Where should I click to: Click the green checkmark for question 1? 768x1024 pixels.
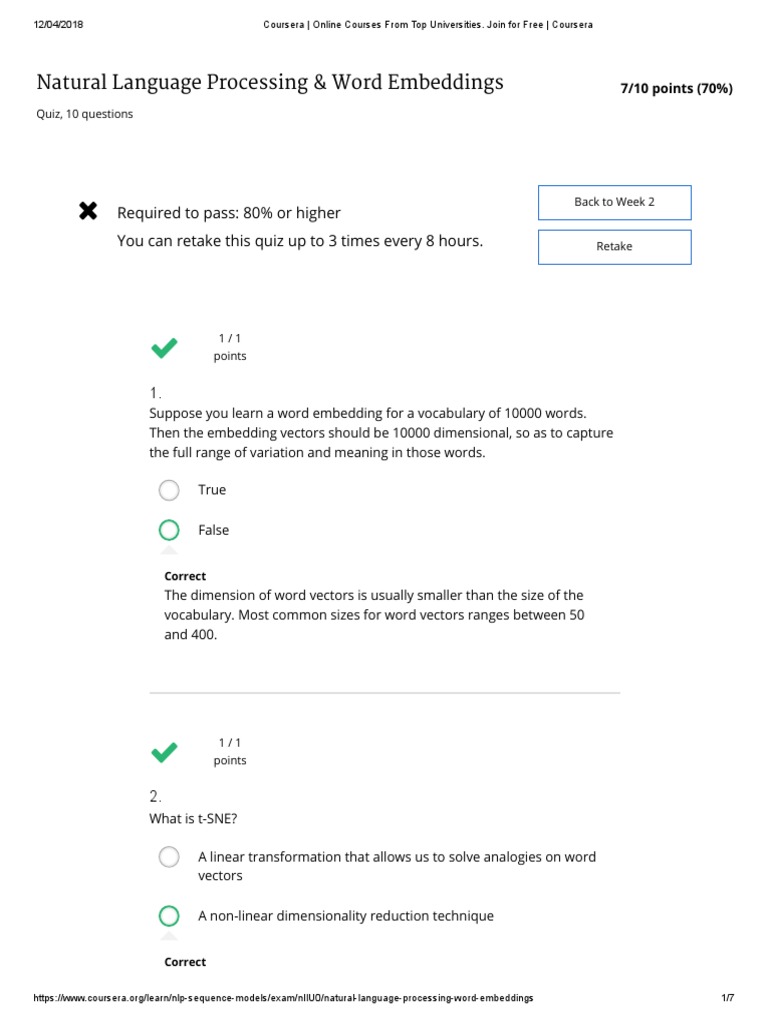click(x=164, y=348)
